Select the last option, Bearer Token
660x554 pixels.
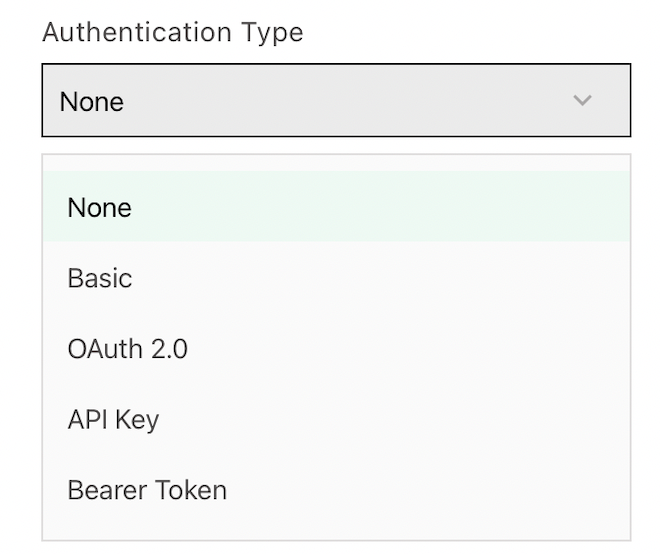(x=336, y=490)
